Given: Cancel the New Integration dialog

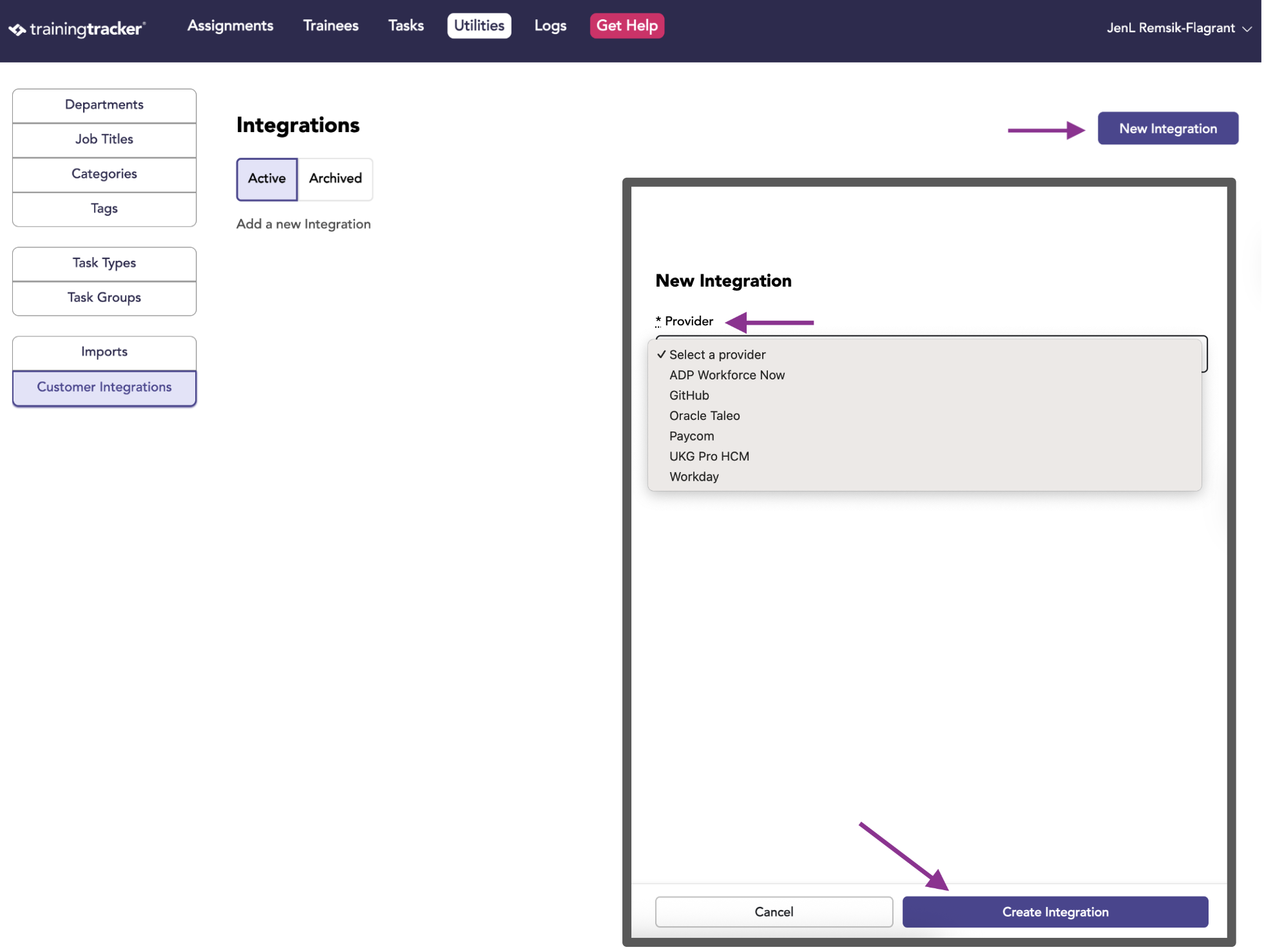Looking at the screenshot, I should pyautogui.click(x=774, y=911).
